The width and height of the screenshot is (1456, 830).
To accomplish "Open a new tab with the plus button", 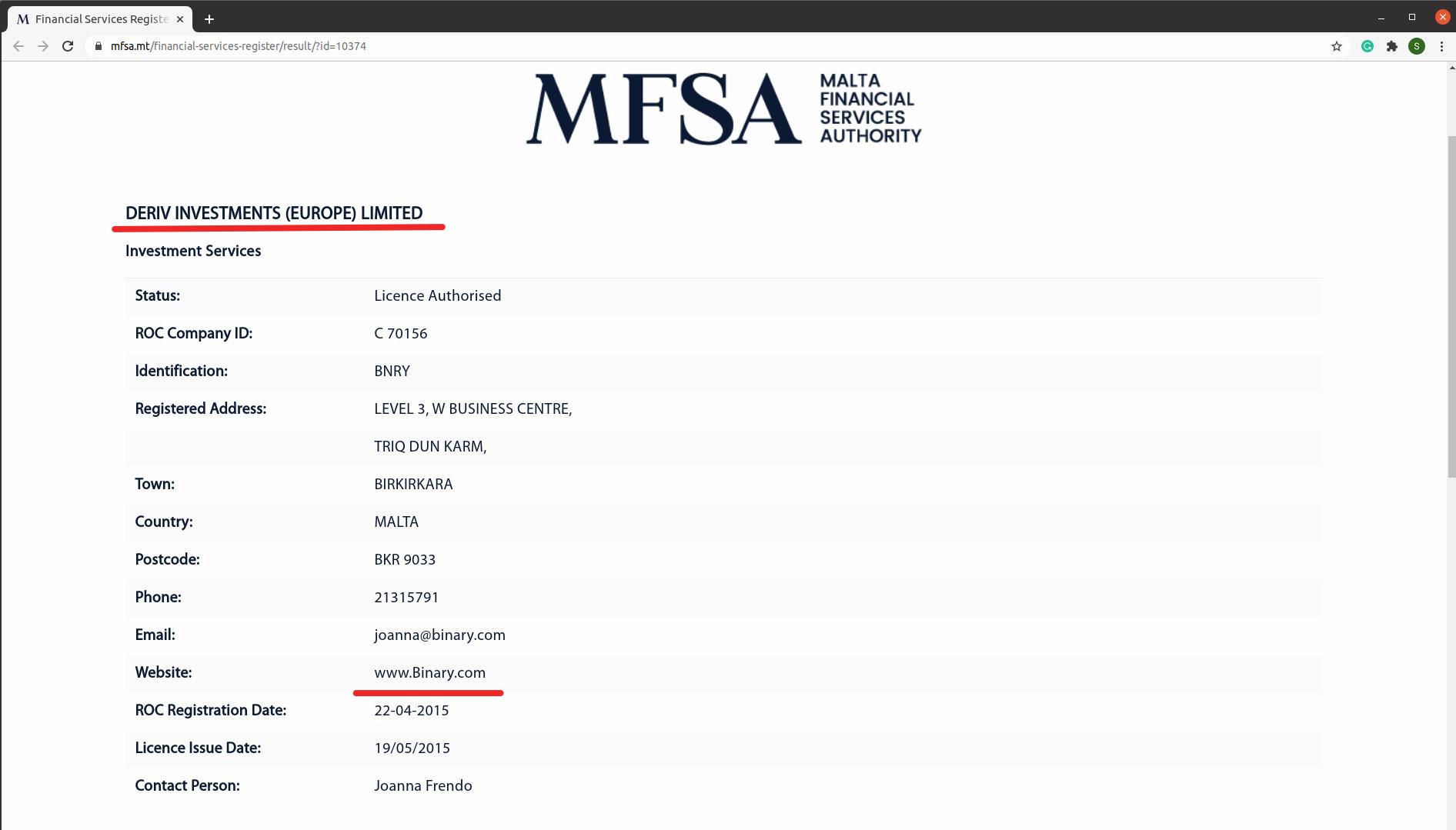I will [209, 19].
